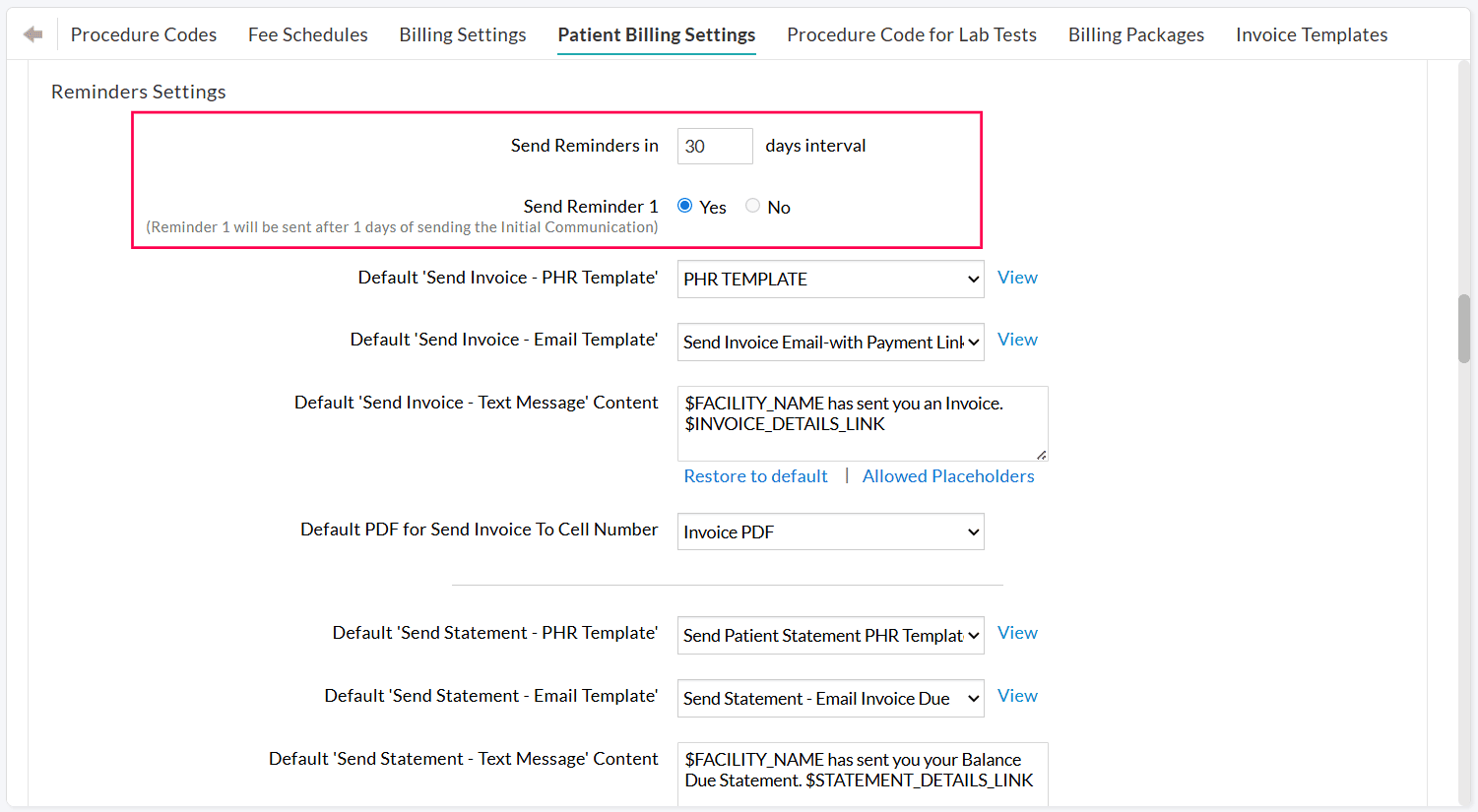Open the 'Default PDF for Send Invoice' dropdown

(x=830, y=531)
